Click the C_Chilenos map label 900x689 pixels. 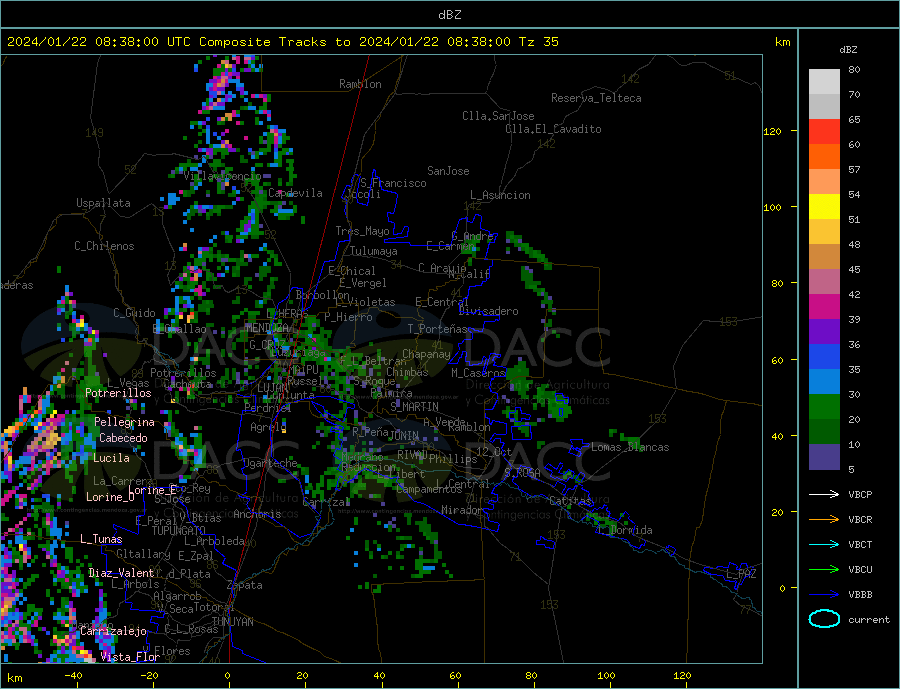tap(104, 246)
